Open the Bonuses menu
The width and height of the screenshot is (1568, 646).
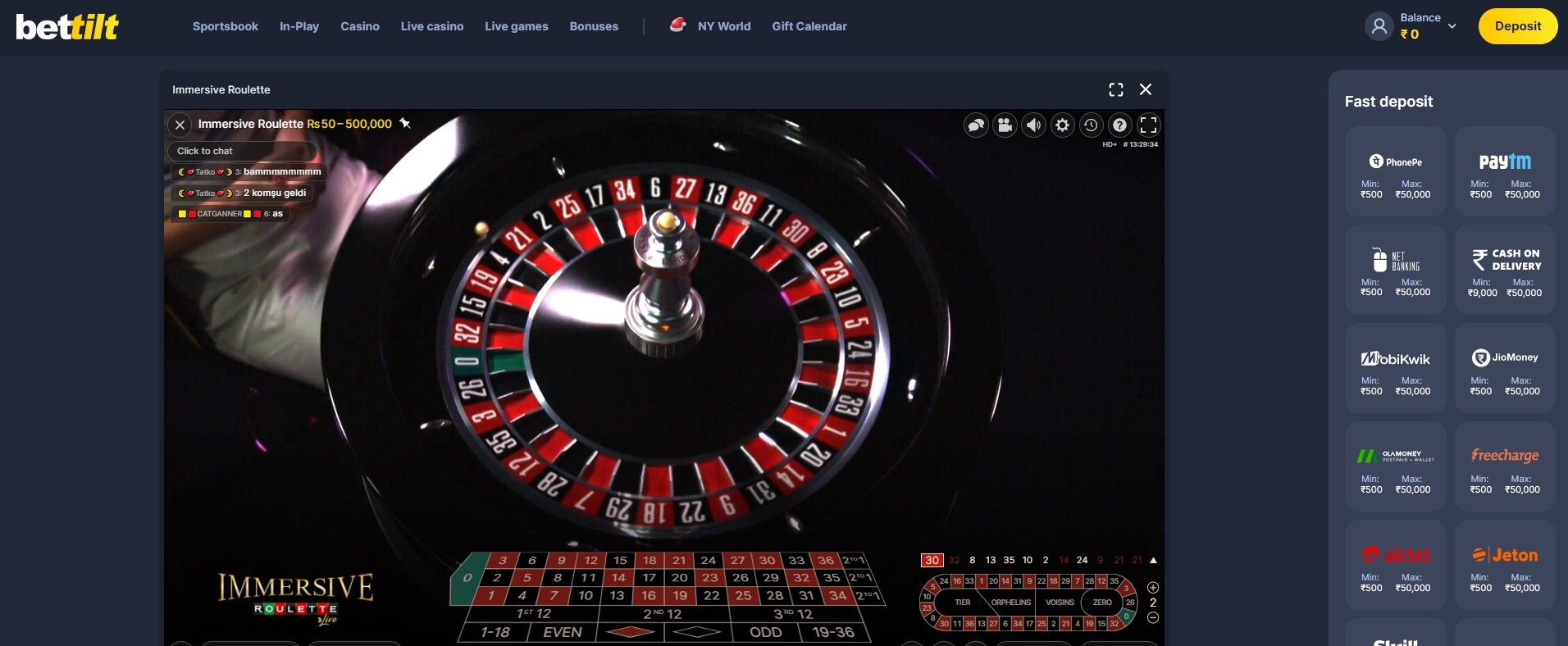pos(594,26)
